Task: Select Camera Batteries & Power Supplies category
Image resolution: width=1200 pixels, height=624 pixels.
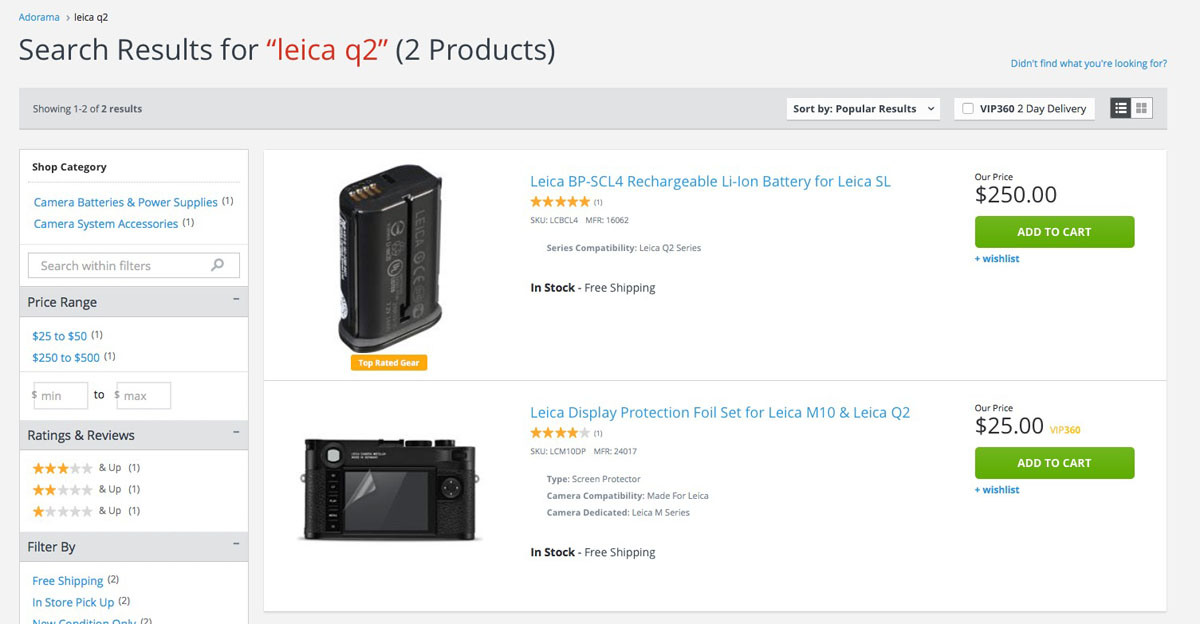Action: pyautogui.click(x=125, y=202)
